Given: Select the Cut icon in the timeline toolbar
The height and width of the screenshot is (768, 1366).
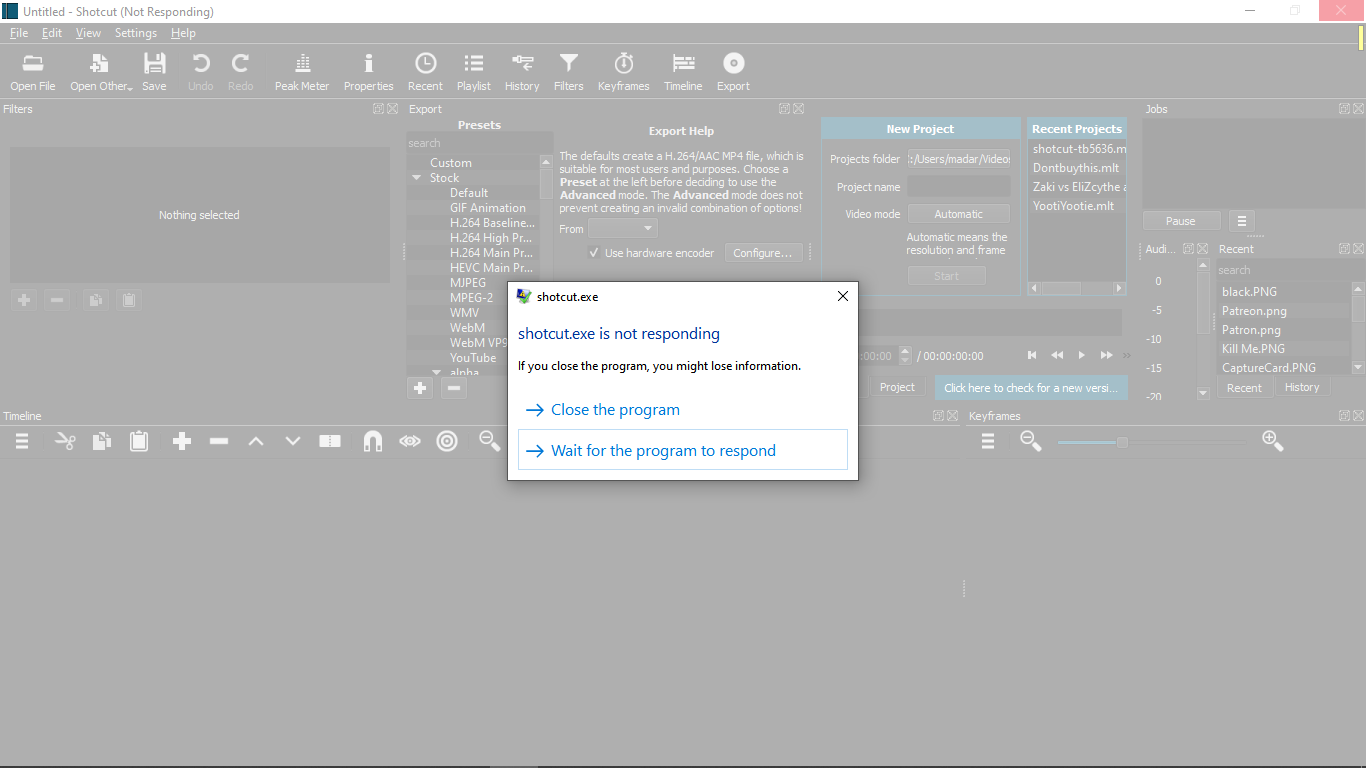Looking at the screenshot, I should tap(64, 441).
